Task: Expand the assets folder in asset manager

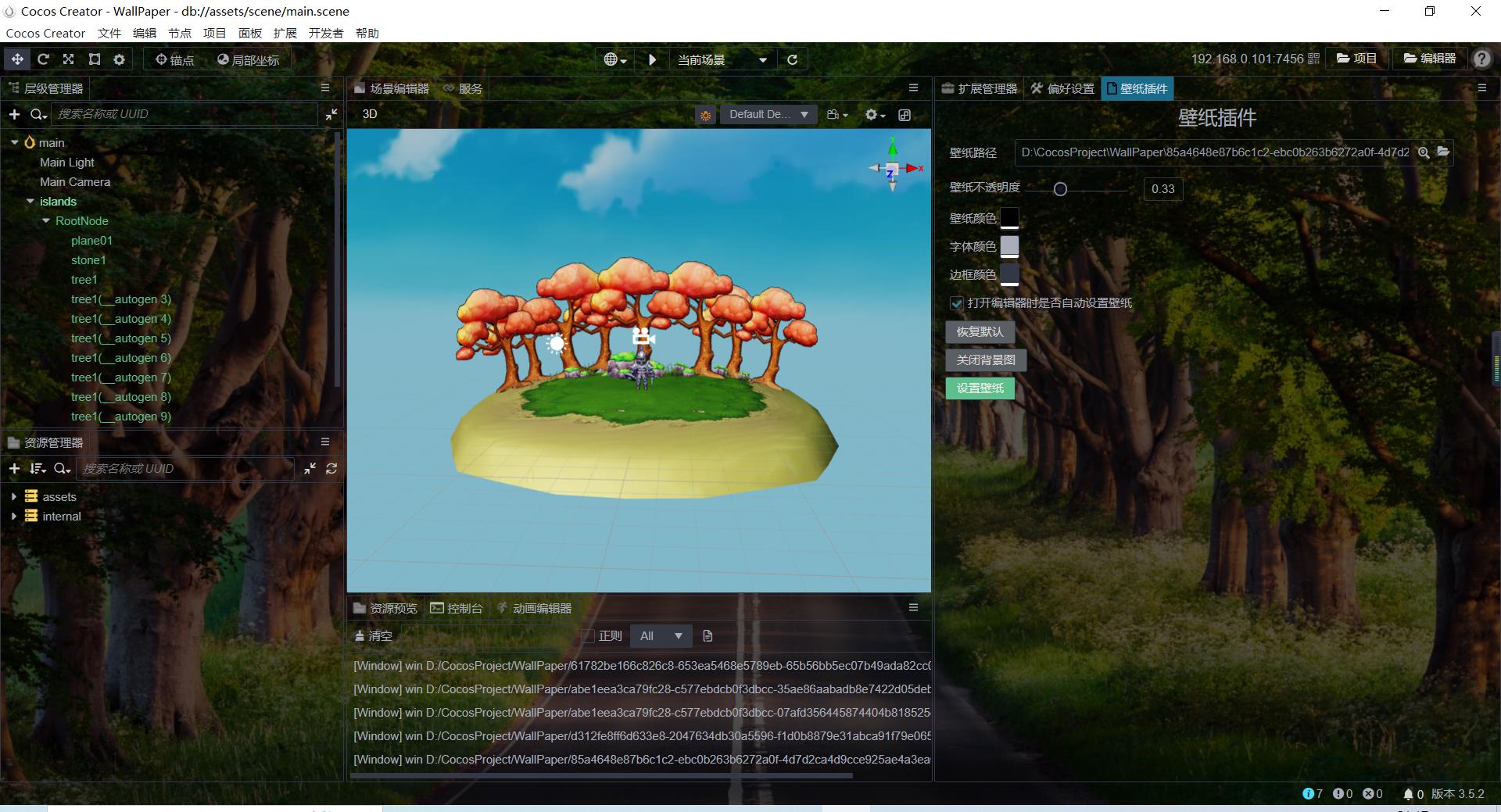Action: tap(13, 496)
